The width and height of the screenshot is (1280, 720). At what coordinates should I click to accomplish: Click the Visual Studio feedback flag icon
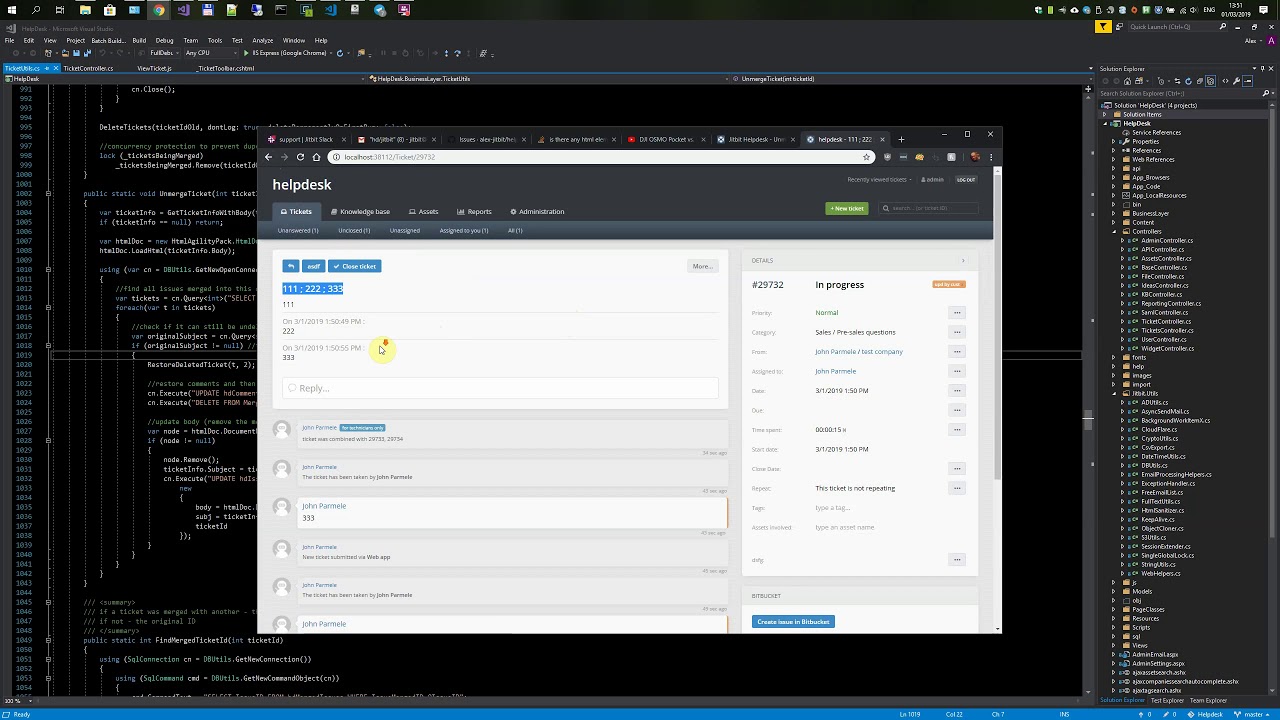click(x=1103, y=27)
